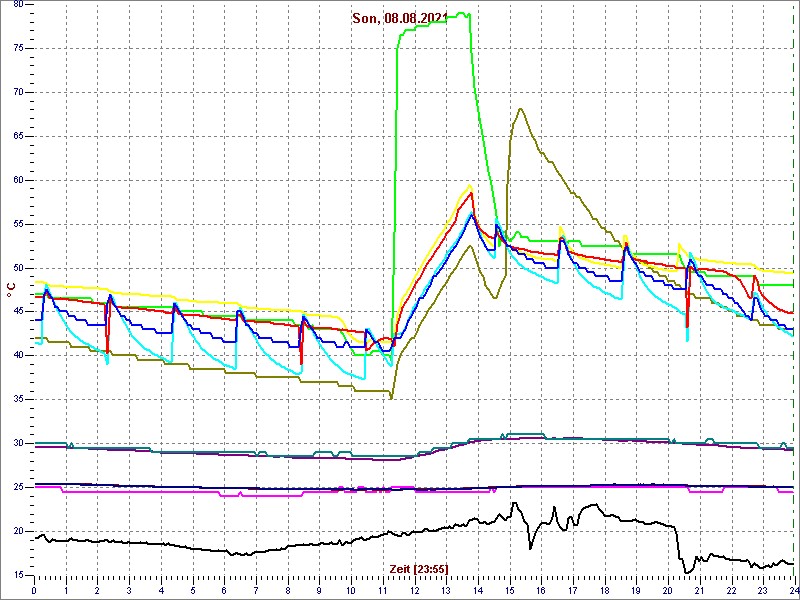Select hour '3' on the time axis

(129, 590)
